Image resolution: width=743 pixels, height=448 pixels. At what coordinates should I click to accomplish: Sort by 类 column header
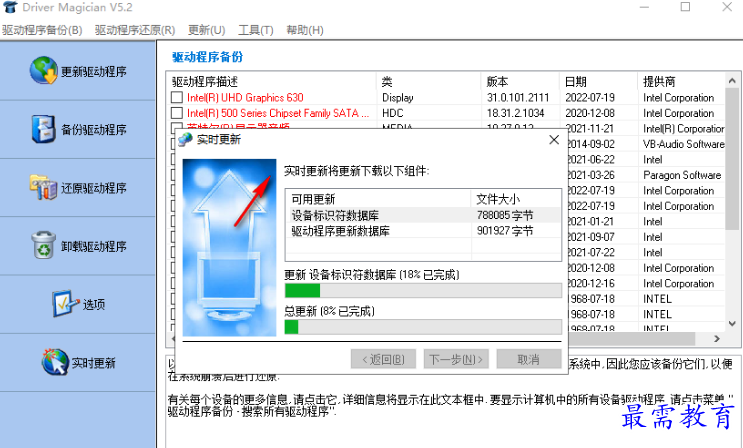(x=429, y=82)
